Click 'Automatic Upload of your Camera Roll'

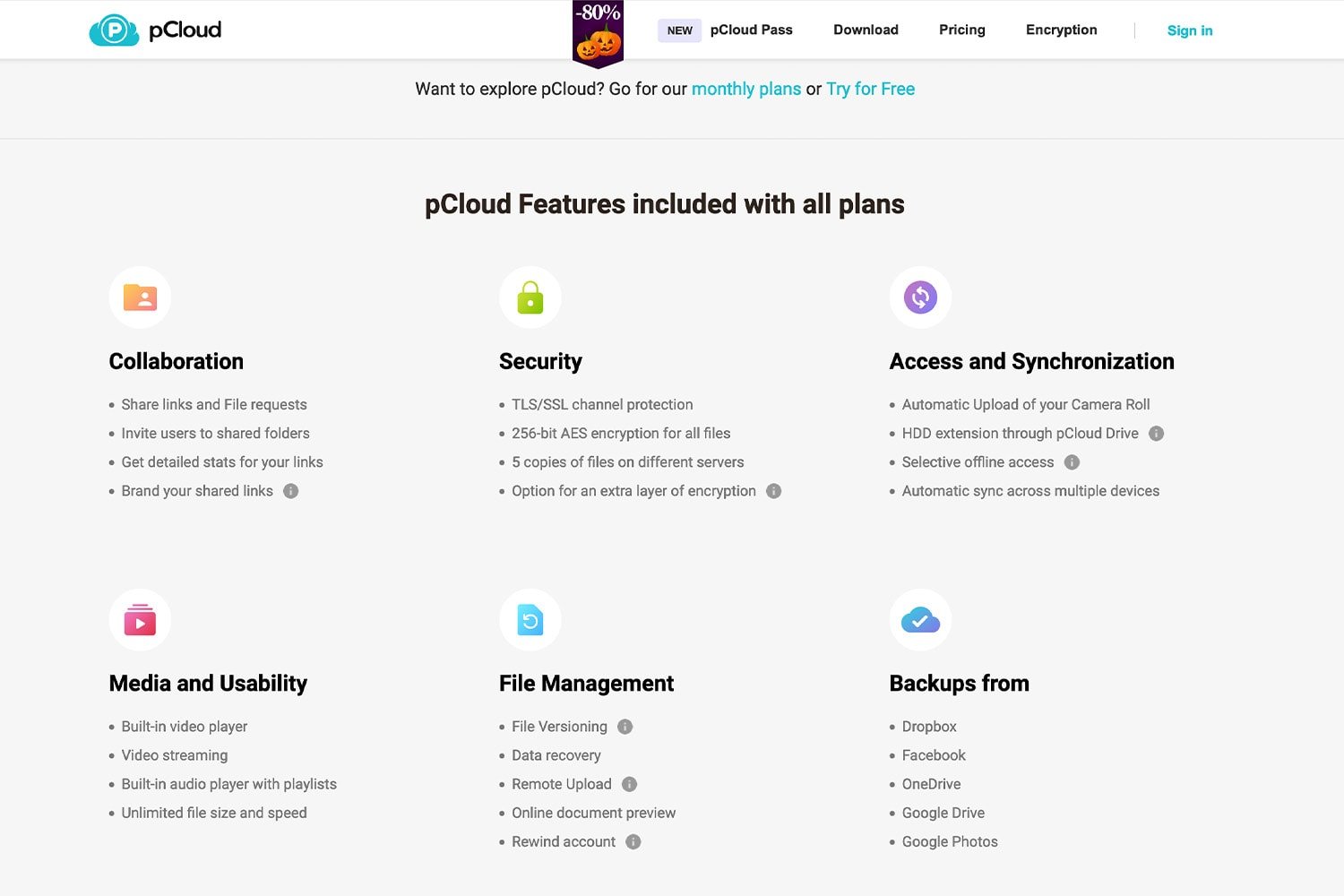pyautogui.click(x=1026, y=405)
